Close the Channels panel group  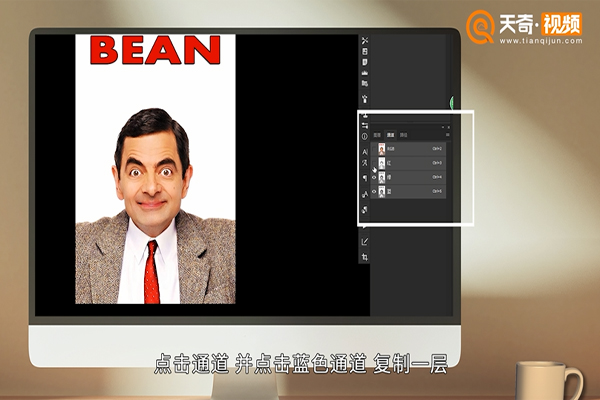pyautogui.click(x=449, y=127)
